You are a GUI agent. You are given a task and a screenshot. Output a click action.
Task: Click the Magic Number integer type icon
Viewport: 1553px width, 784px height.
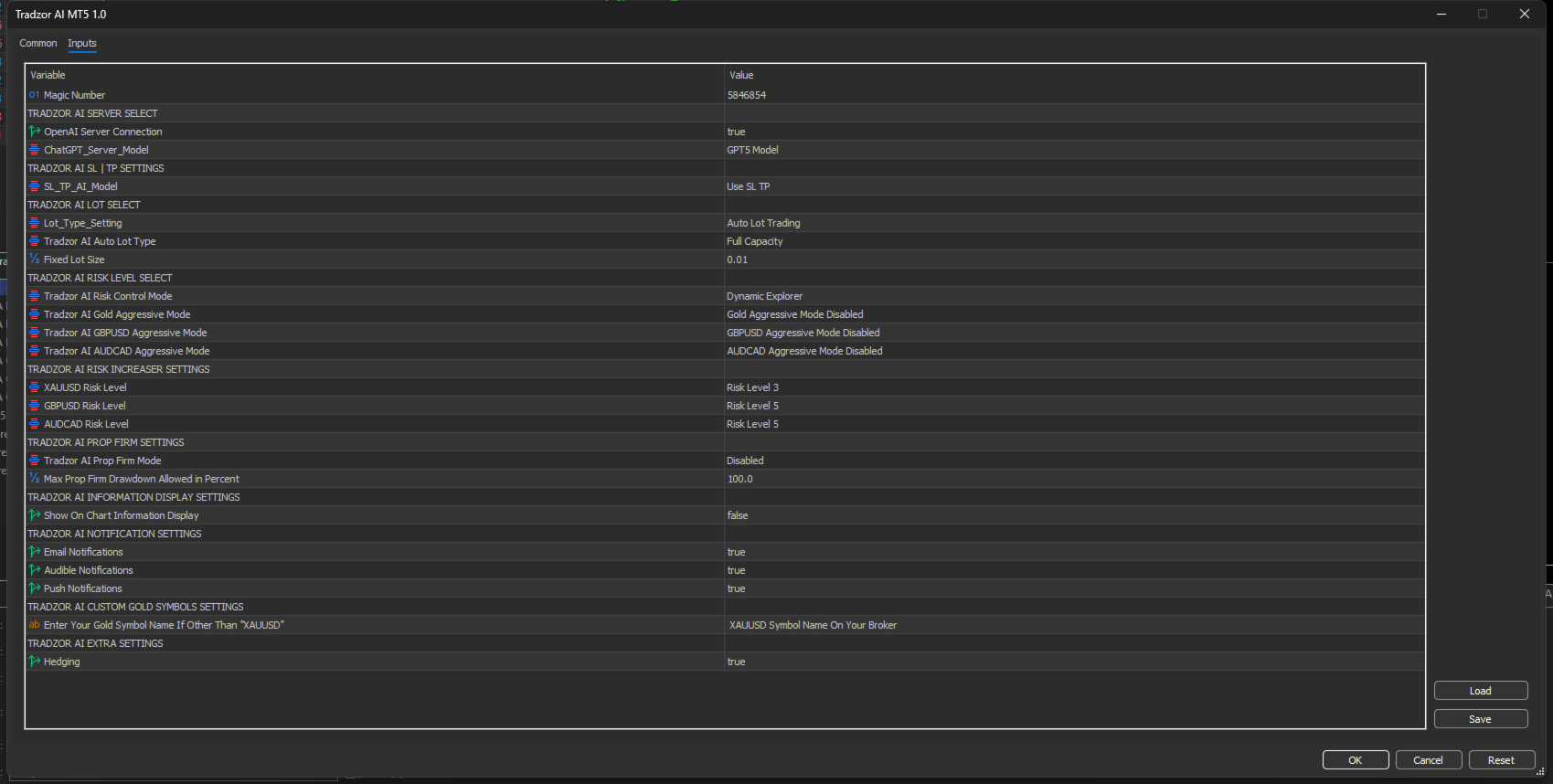34,95
